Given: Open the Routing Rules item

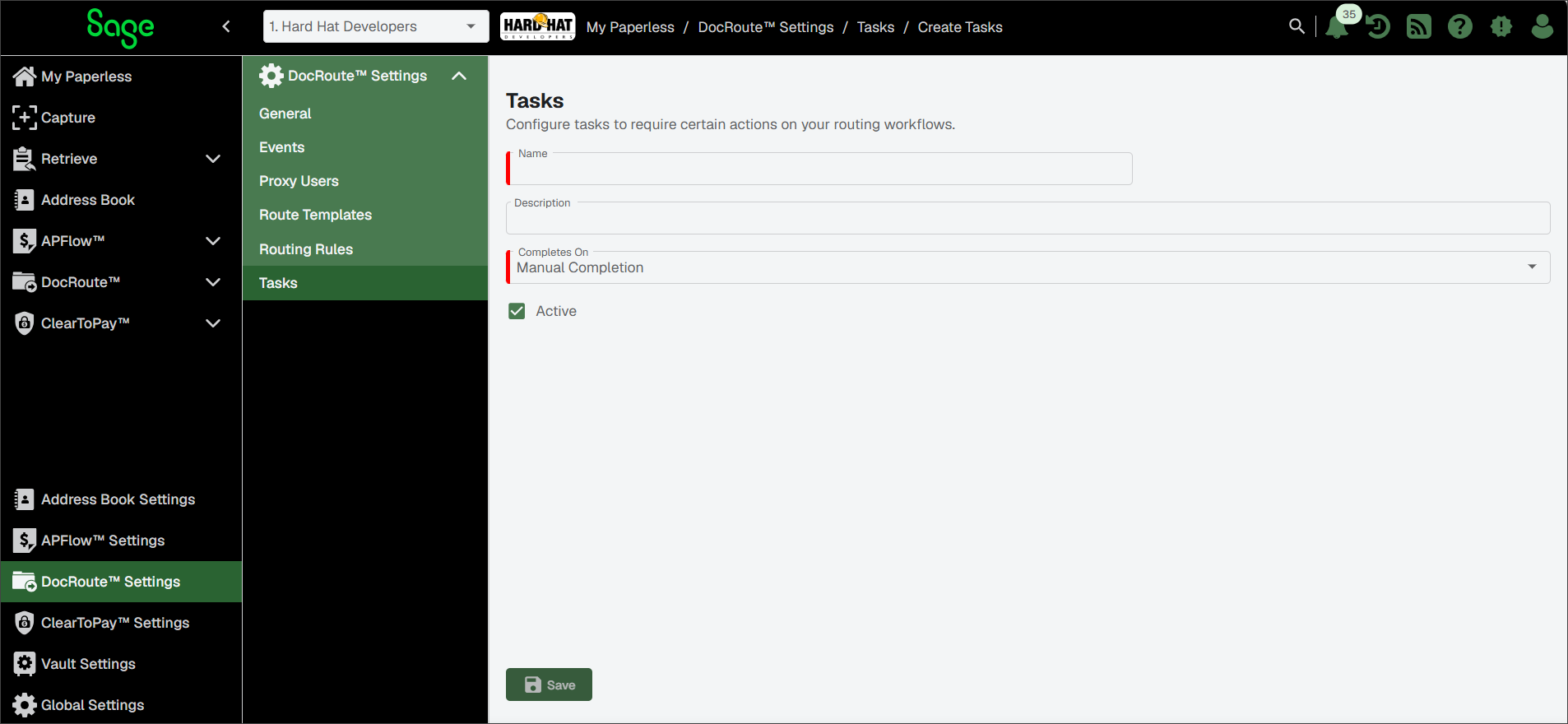Looking at the screenshot, I should click(365, 249).
